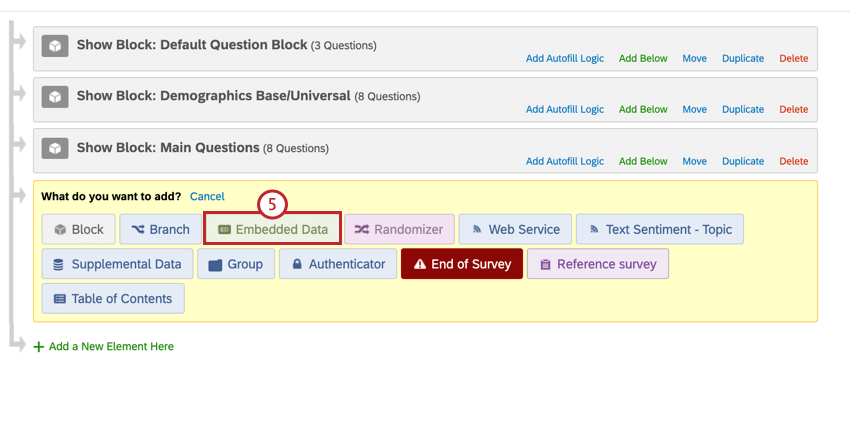Add Autofill Logic to Demographics block

[x=565, y=110]
